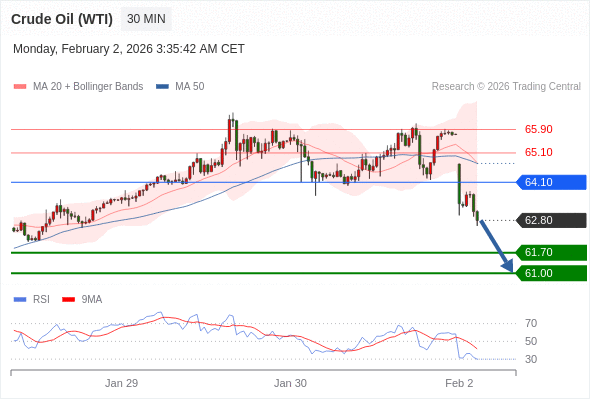Click the Feb 2 date axis label
This screenshot has width=590, height=400.
(x=459, y=383)
